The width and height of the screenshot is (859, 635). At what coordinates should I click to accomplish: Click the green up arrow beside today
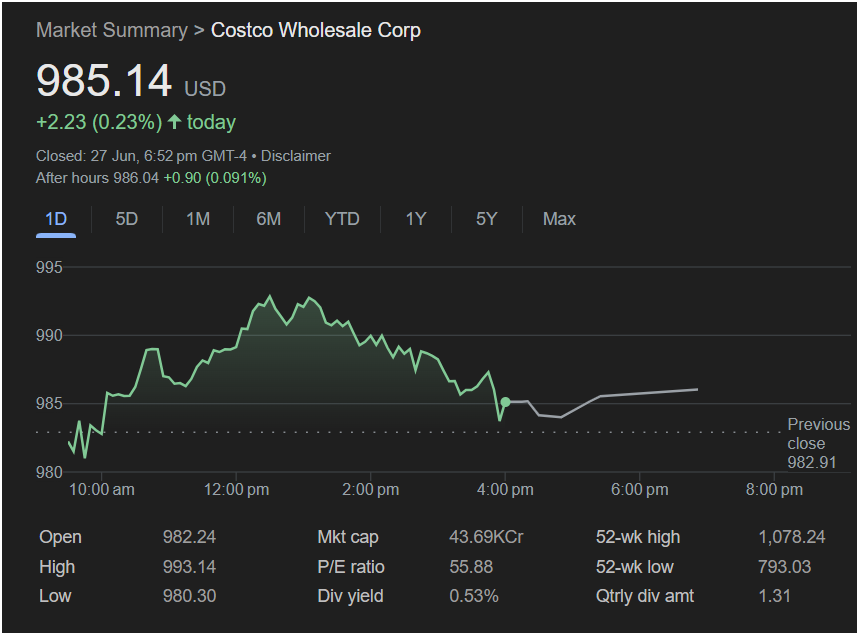tap(174, 122)
